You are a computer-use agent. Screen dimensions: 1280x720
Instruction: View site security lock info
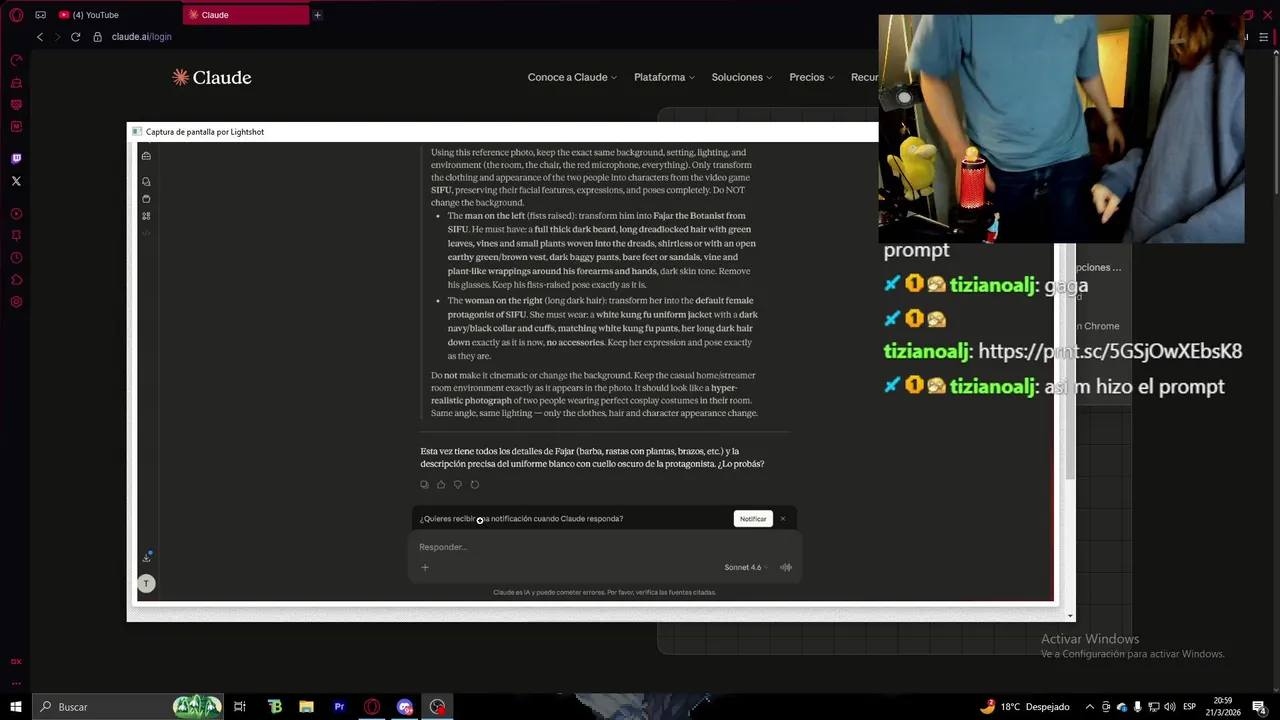(x=98, y=37)
